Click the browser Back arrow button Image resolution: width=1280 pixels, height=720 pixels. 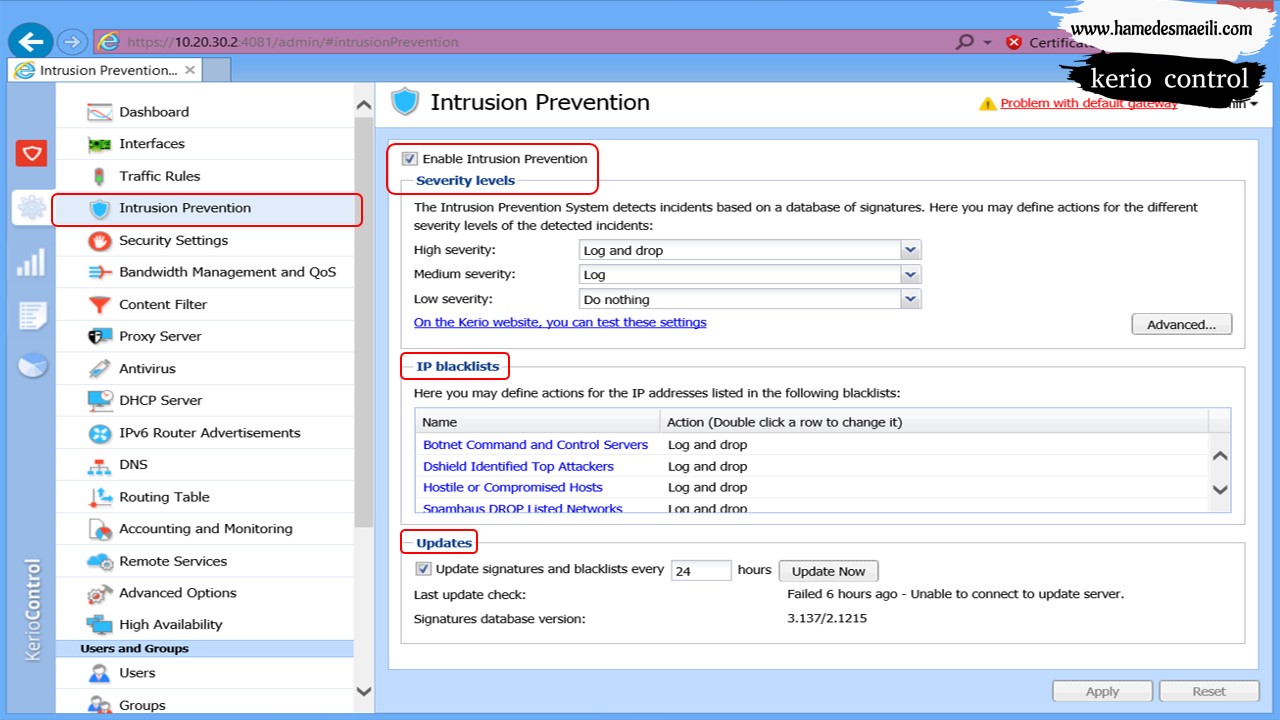tap(32, 41)
